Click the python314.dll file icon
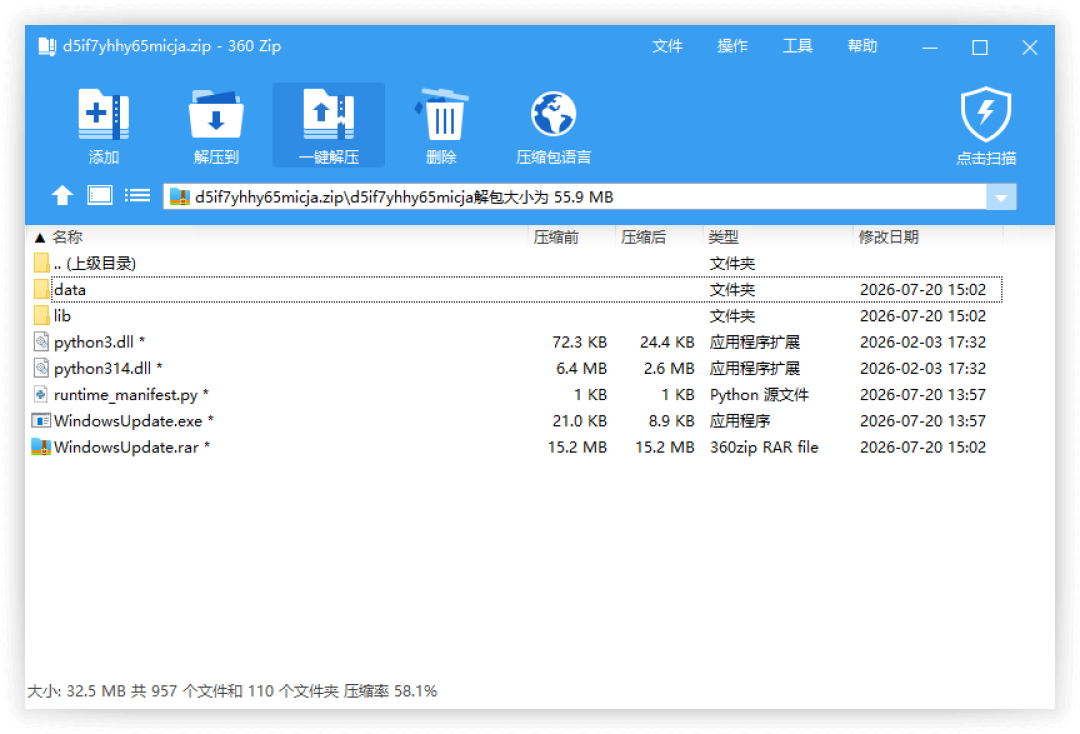The width and height of the screenshot is (1080, 734). (41, 368)
